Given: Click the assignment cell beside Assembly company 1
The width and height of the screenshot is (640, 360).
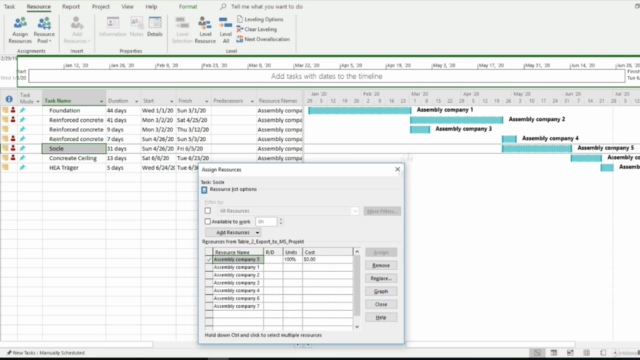Looking at the screenshot, I should [209, 267].
